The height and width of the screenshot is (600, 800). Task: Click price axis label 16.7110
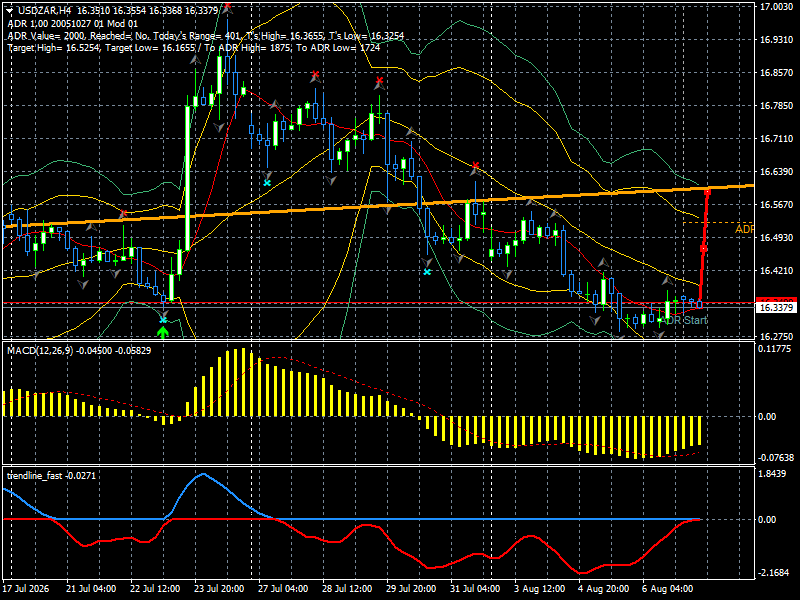(777, 139)
